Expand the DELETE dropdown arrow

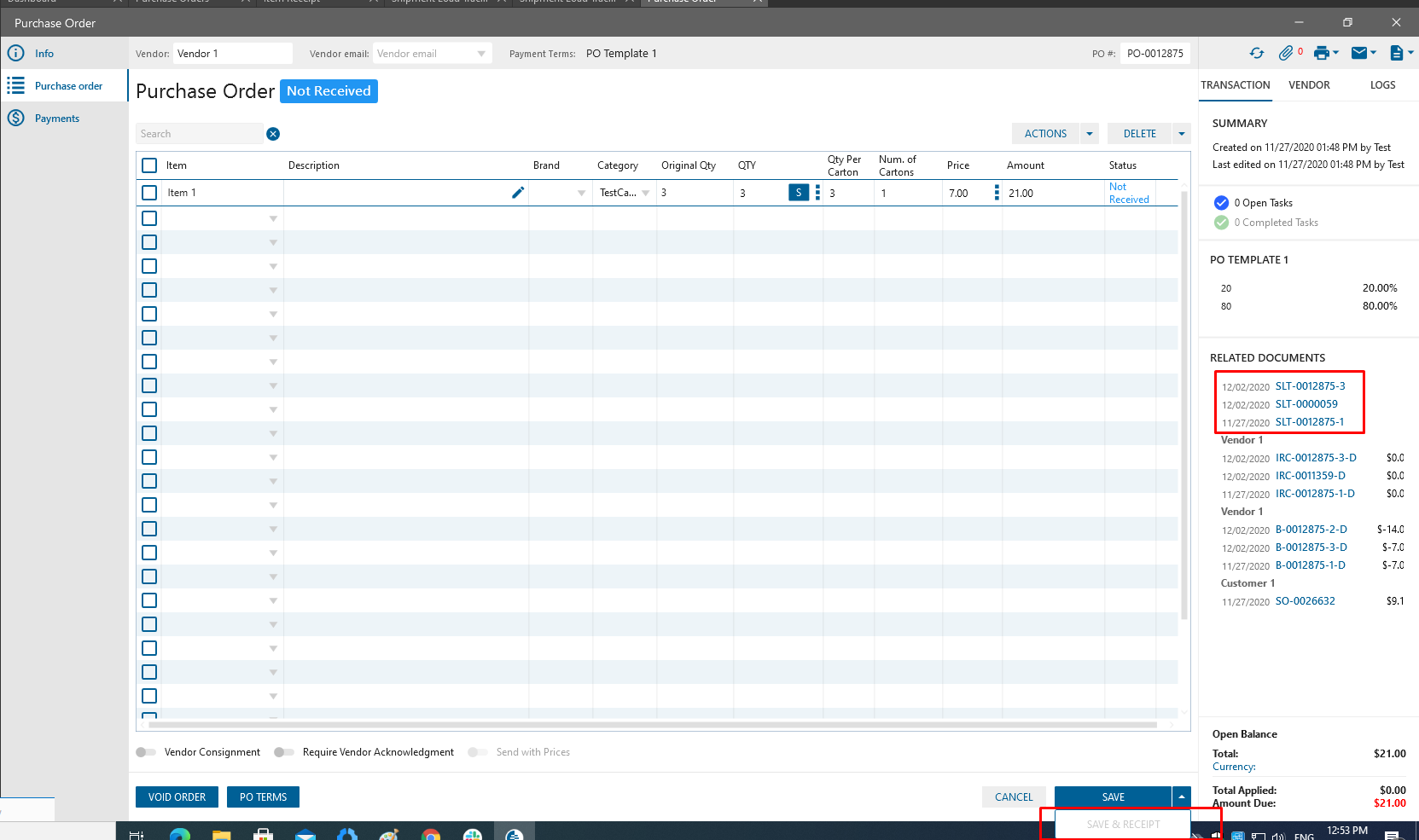click(x=1182, y=134)
